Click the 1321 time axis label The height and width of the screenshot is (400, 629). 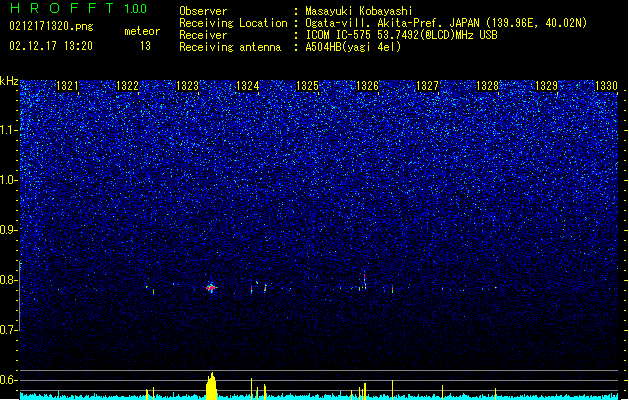point(67,86)
